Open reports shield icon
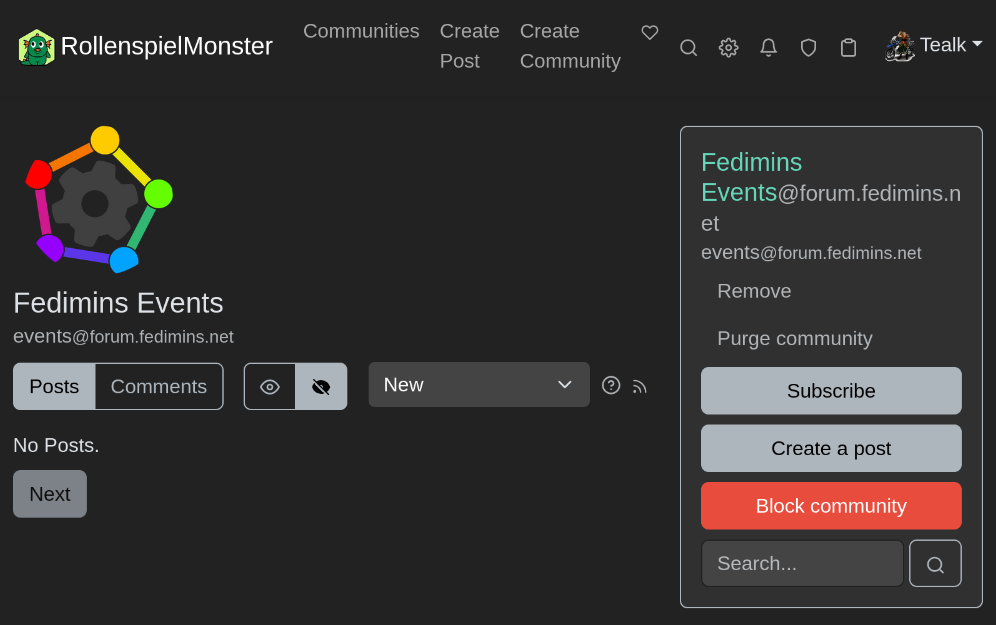The image size is (996, 625). coord(808,47)
